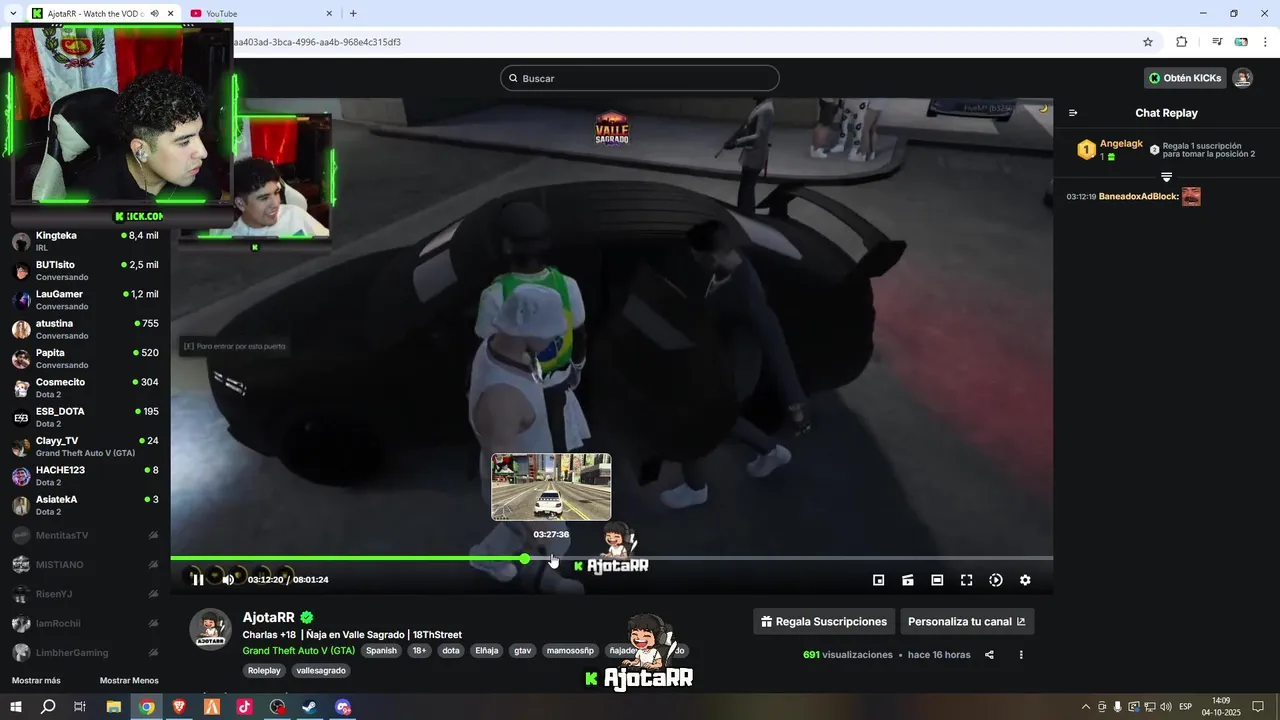The height and width of the screenshot is (720, 1280).
Task: Select the Spanish tag
Action: pos(381,650)
